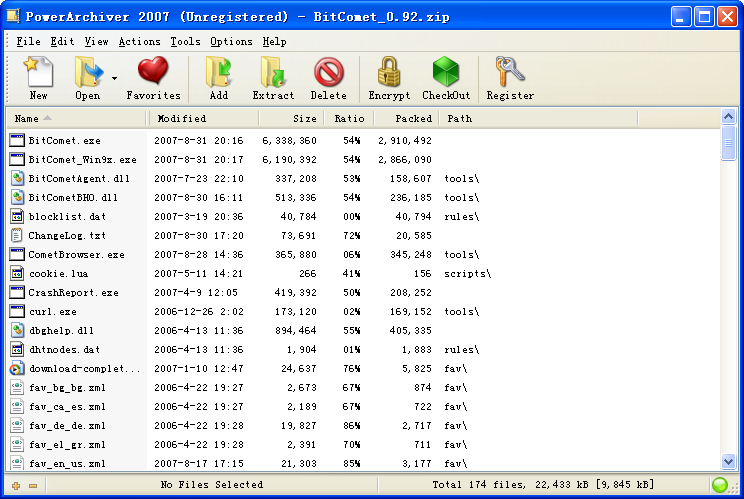Select the fav_bg_bg.xml file icon
This screenshot has height=499, width=744.
(17, 388)
